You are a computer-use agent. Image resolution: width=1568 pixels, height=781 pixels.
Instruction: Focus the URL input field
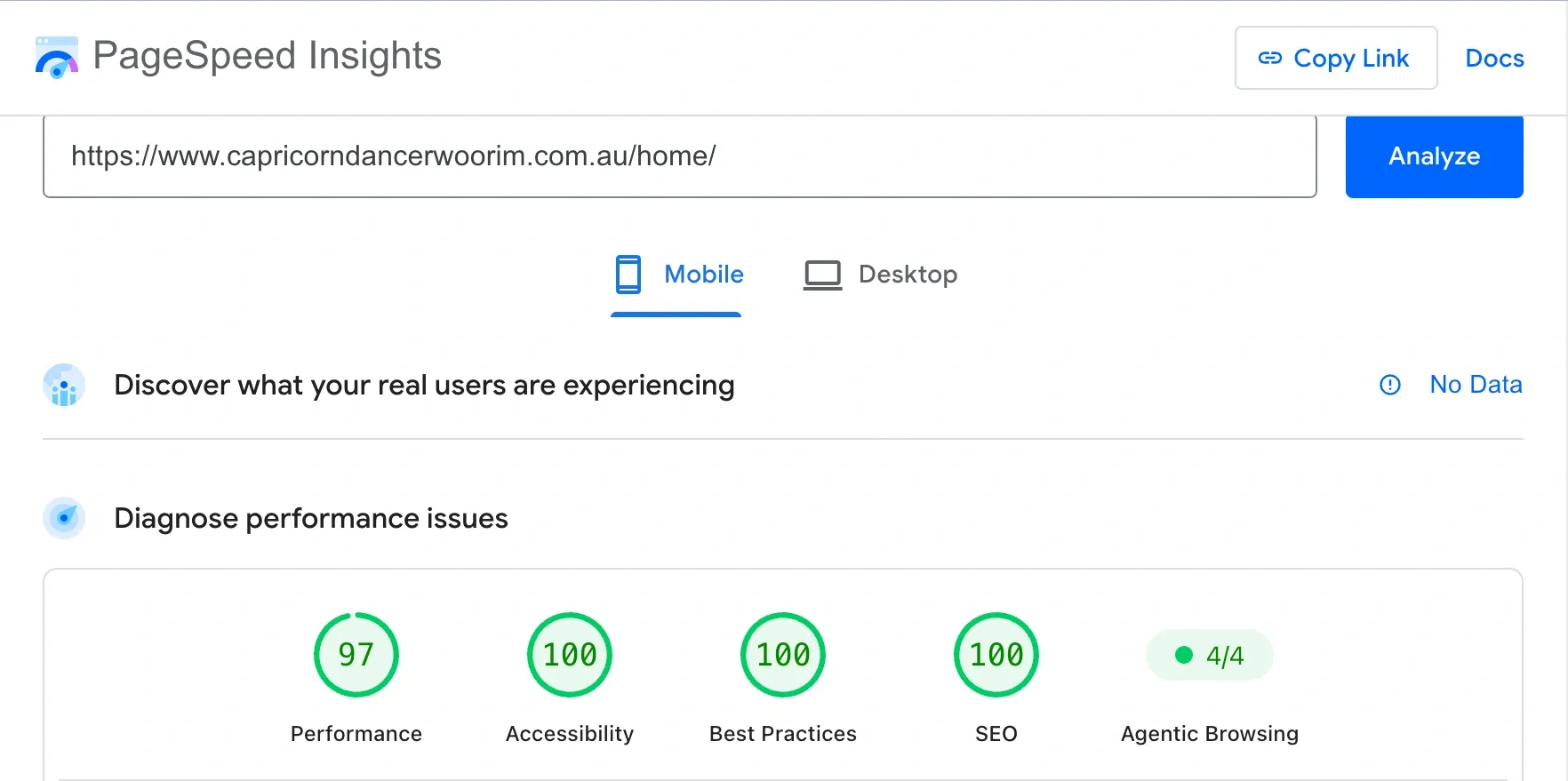tap(679, 156)
